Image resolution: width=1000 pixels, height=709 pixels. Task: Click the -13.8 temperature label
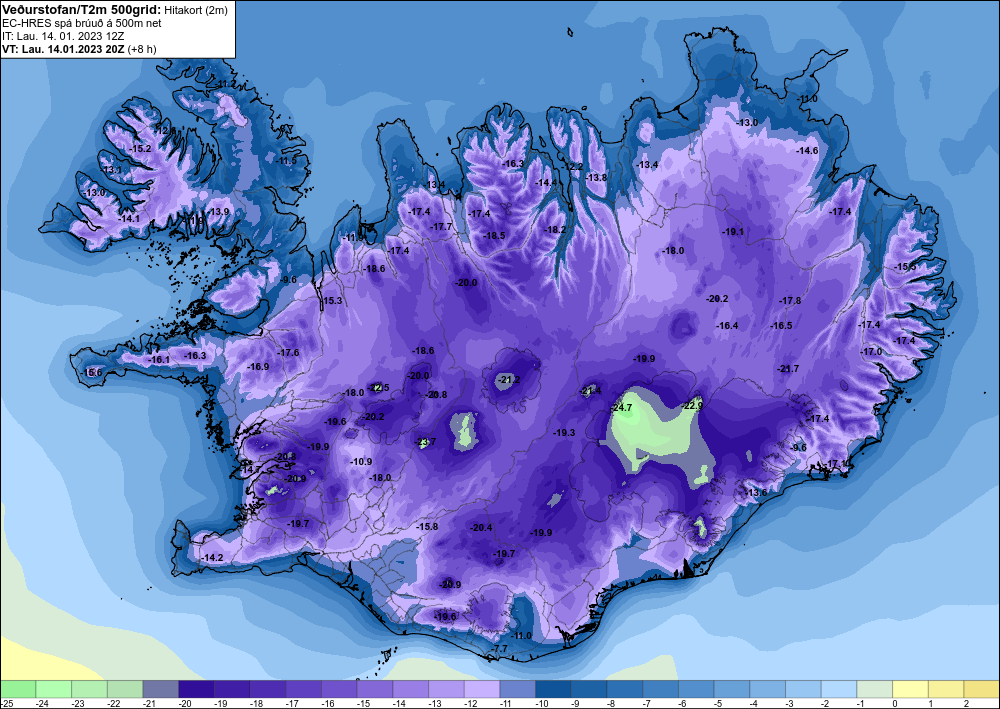point(596,177)
